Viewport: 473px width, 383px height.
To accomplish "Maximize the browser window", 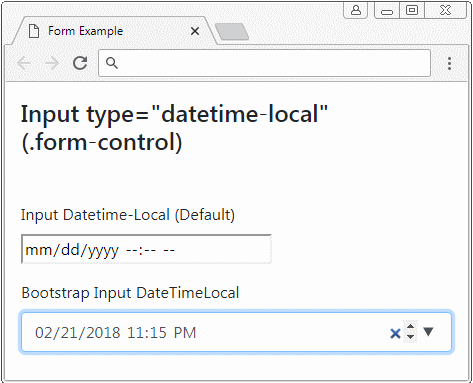I will [x=412, y=10].
